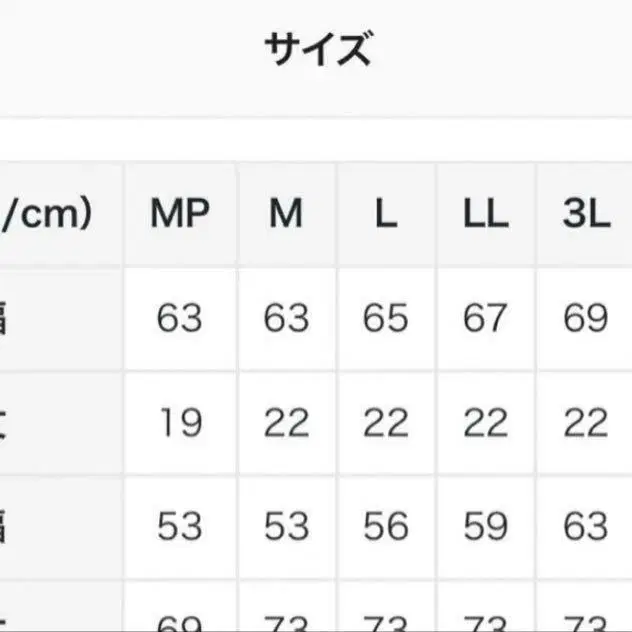
Task: Select the M size column header
Action: click(286, 213)
